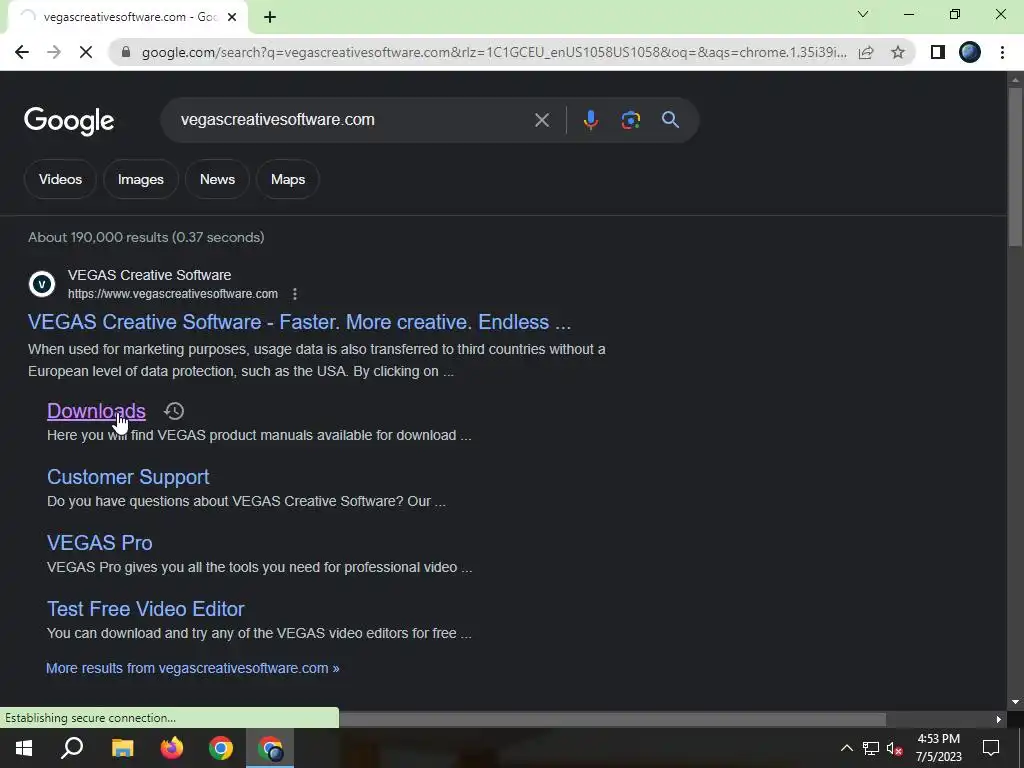Click the horizontal scrollbar thumb
The image size is (1024, 768).
pos(612,719)
